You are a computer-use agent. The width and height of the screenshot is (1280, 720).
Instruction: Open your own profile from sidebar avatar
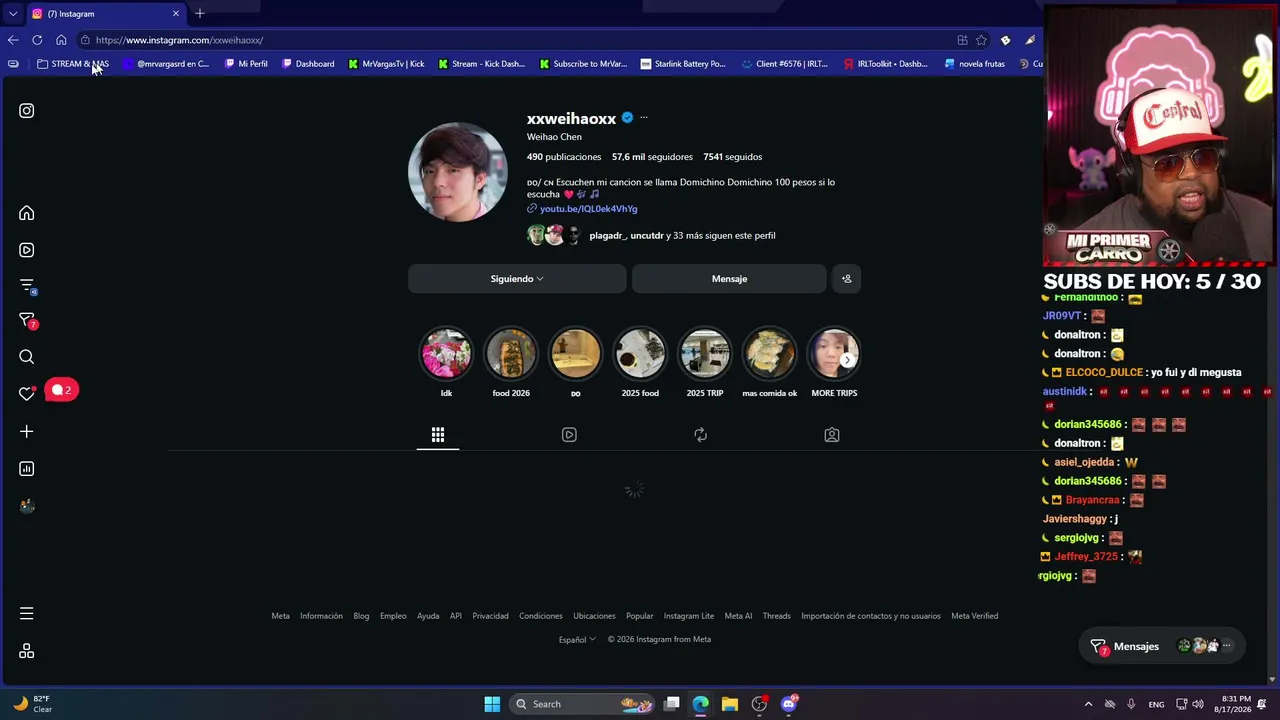point(27,506)
